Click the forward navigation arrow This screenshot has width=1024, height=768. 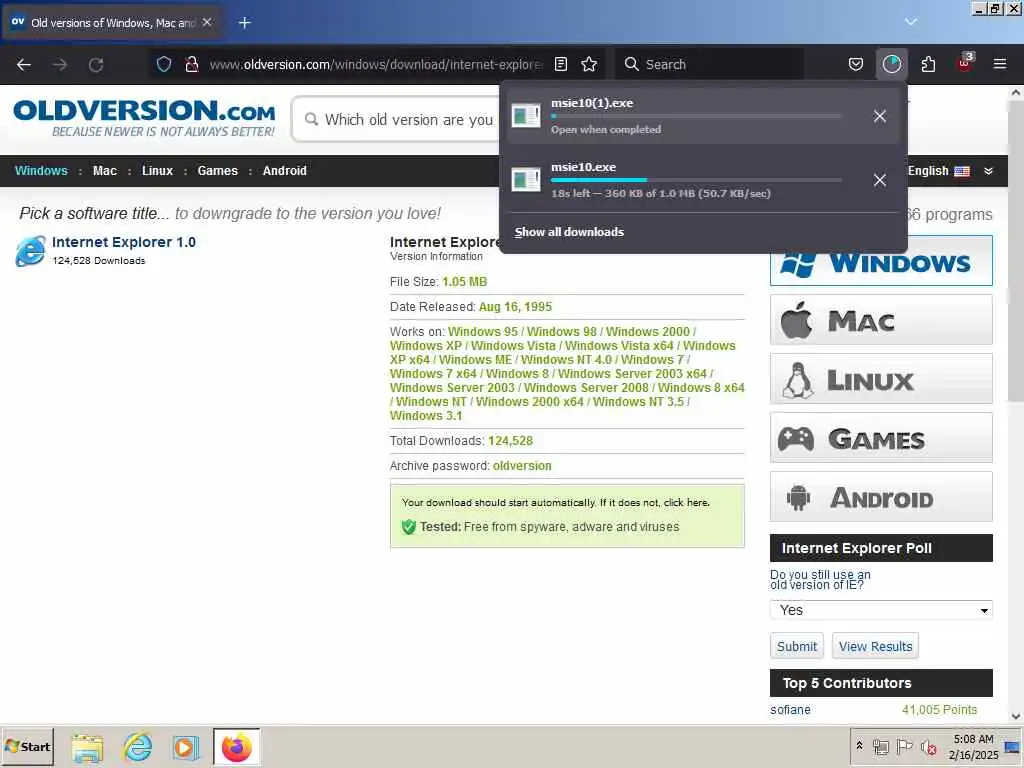60,65
